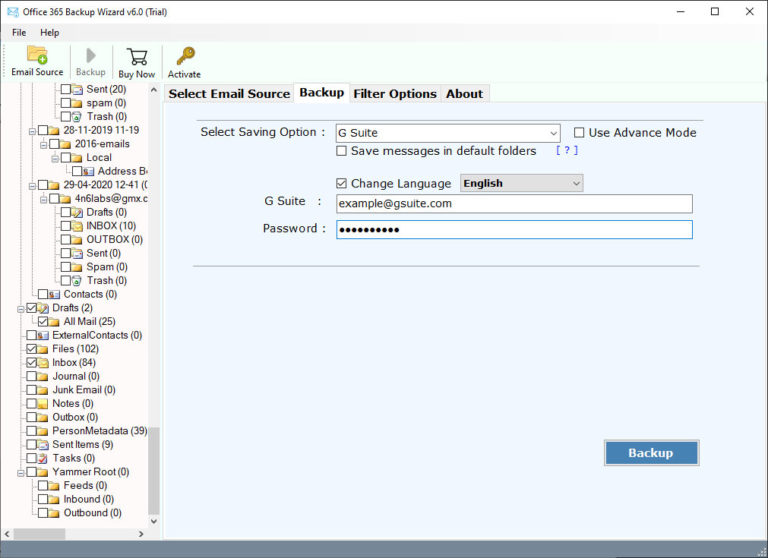Screen dimensions: 768x558
Task: Collapse the Yammer Root (0) node
Action: [x=21, y=473]
